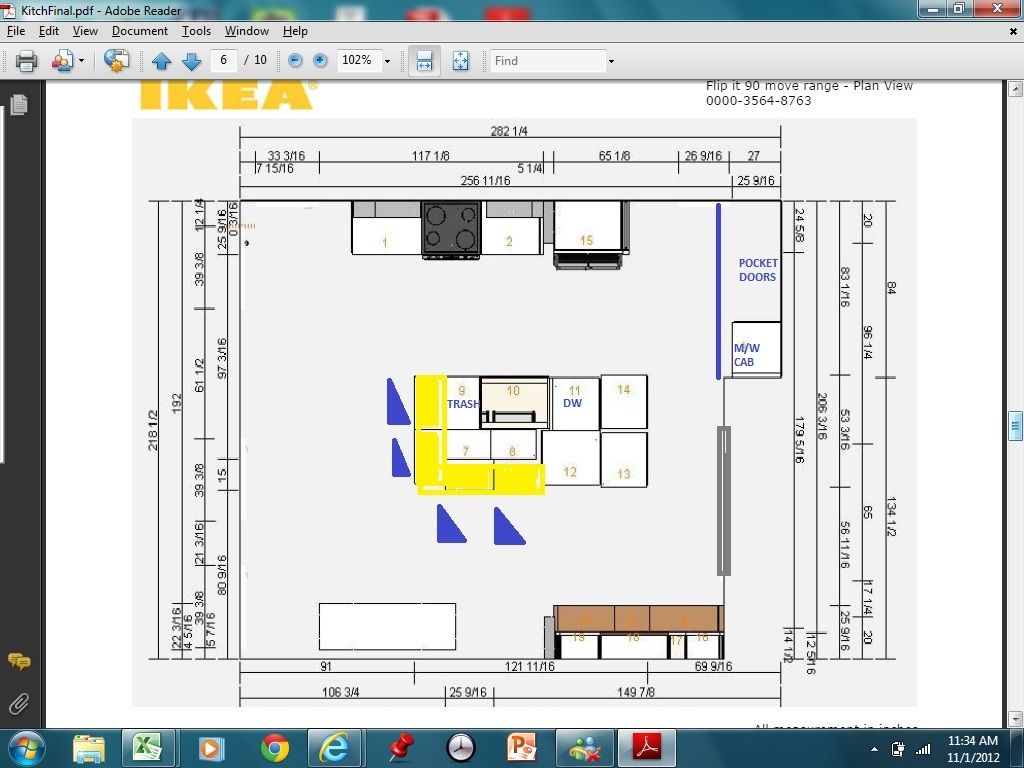Open the Comments panel in sidebar

click(x=18, y=661)
